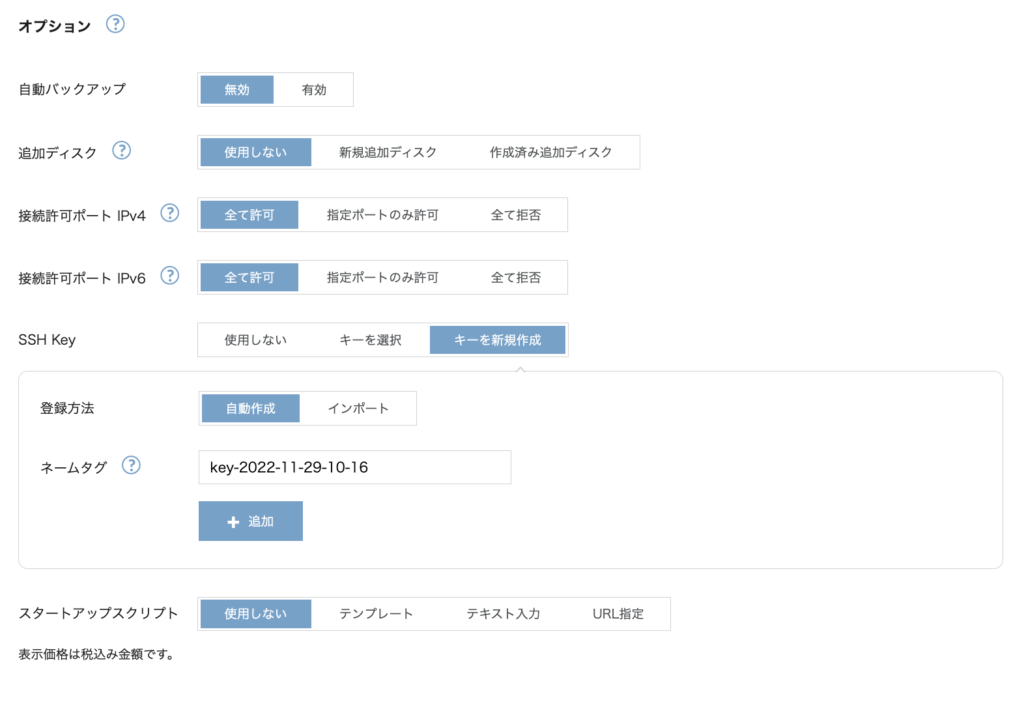Image resolution: width=1024 pixels, height=713 pixels.
Task: Choose 指定ポートのみ許可 for IPv4
Action: pos(382,215)
